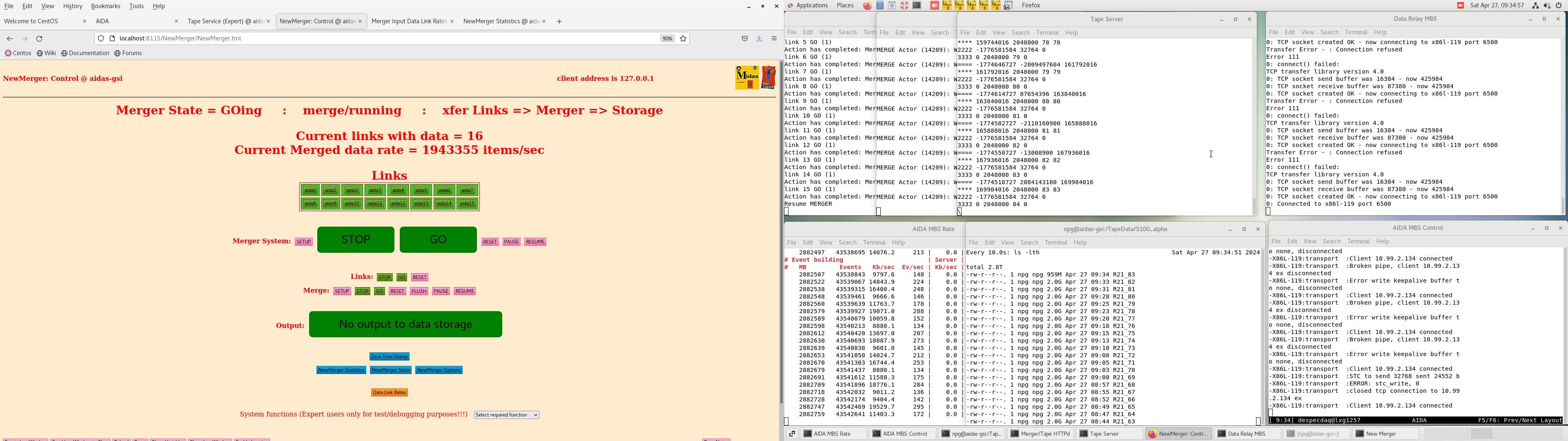Click the Midas logo on the page

point(747,77)
